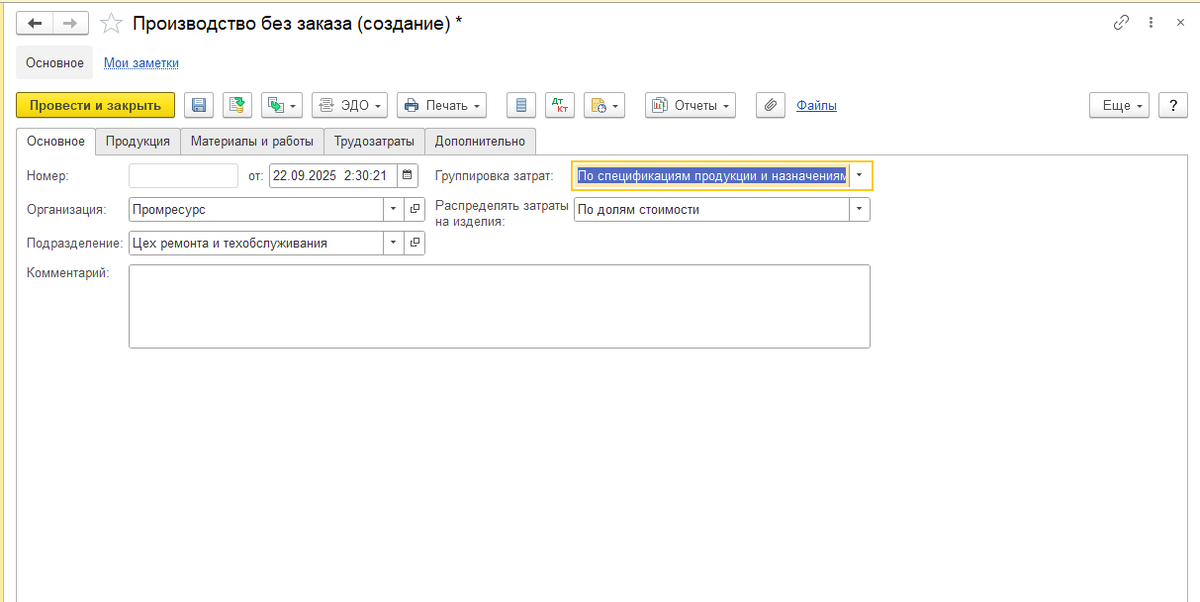Viewport: 1200px width, 602px height.
Task: Click the paperclip attachments icon
Action: (x=770, y=105)
